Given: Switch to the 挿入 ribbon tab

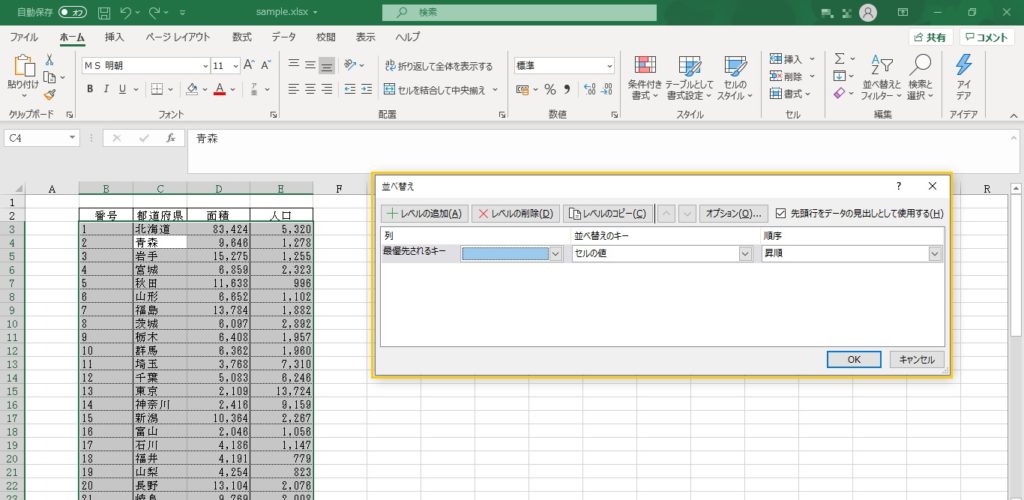Looking at the screenshot, I should pyautogui.click(x=115, y=37).
